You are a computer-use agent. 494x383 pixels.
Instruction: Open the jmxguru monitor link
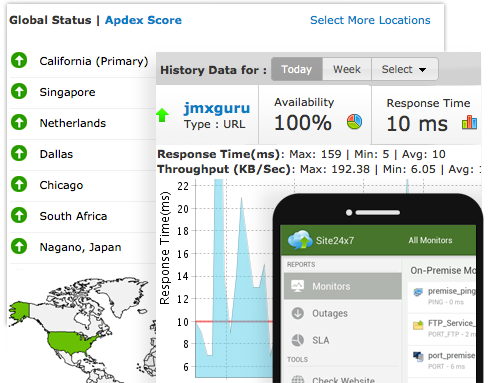pyautogui.click(x=217, y=108)
